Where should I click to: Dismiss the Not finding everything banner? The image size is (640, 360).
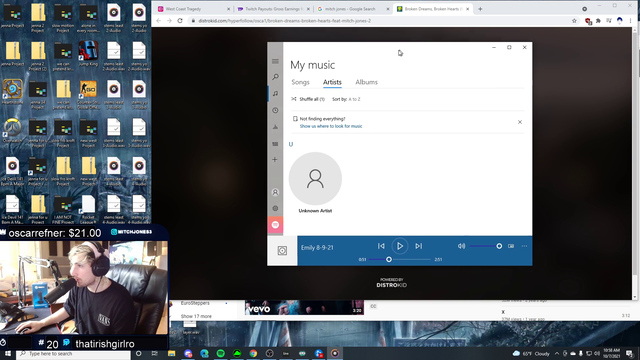click(520, 122)
